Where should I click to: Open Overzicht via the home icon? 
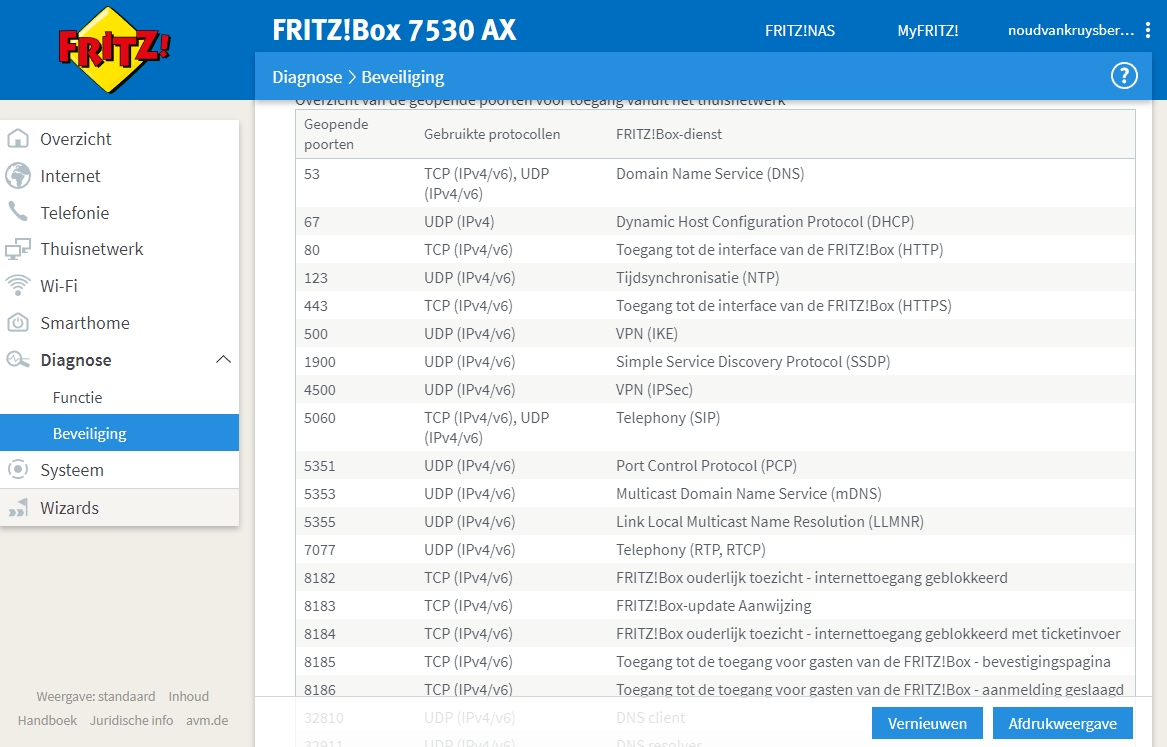pos(17,139)
